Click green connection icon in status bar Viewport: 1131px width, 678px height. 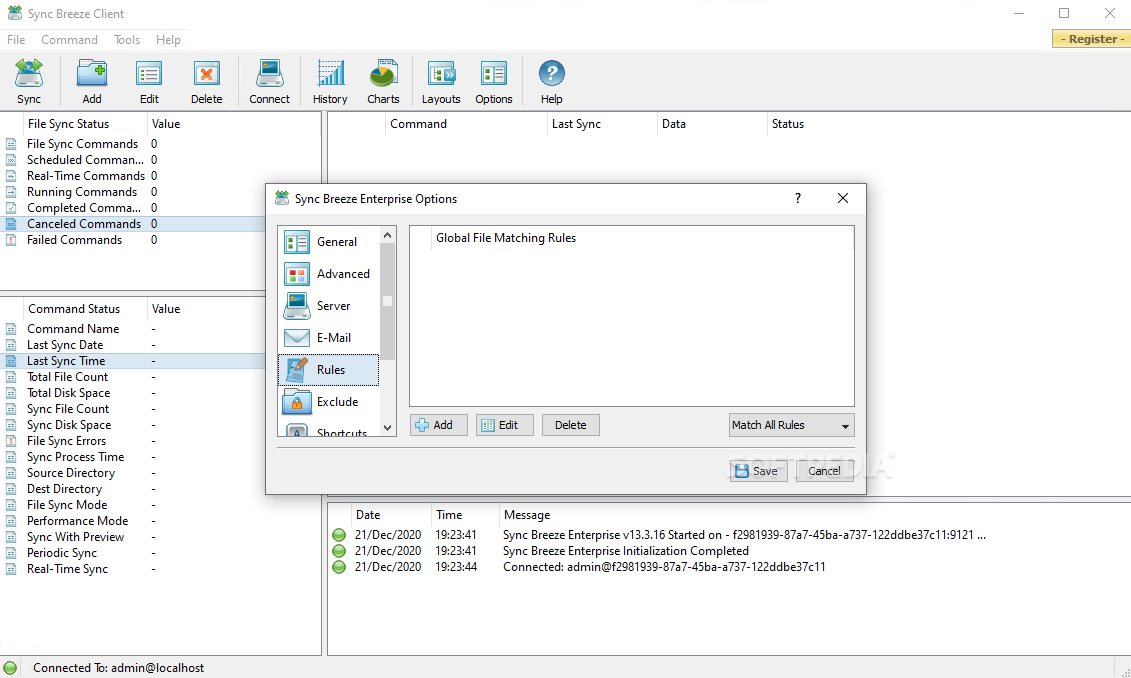coord(10,668)
